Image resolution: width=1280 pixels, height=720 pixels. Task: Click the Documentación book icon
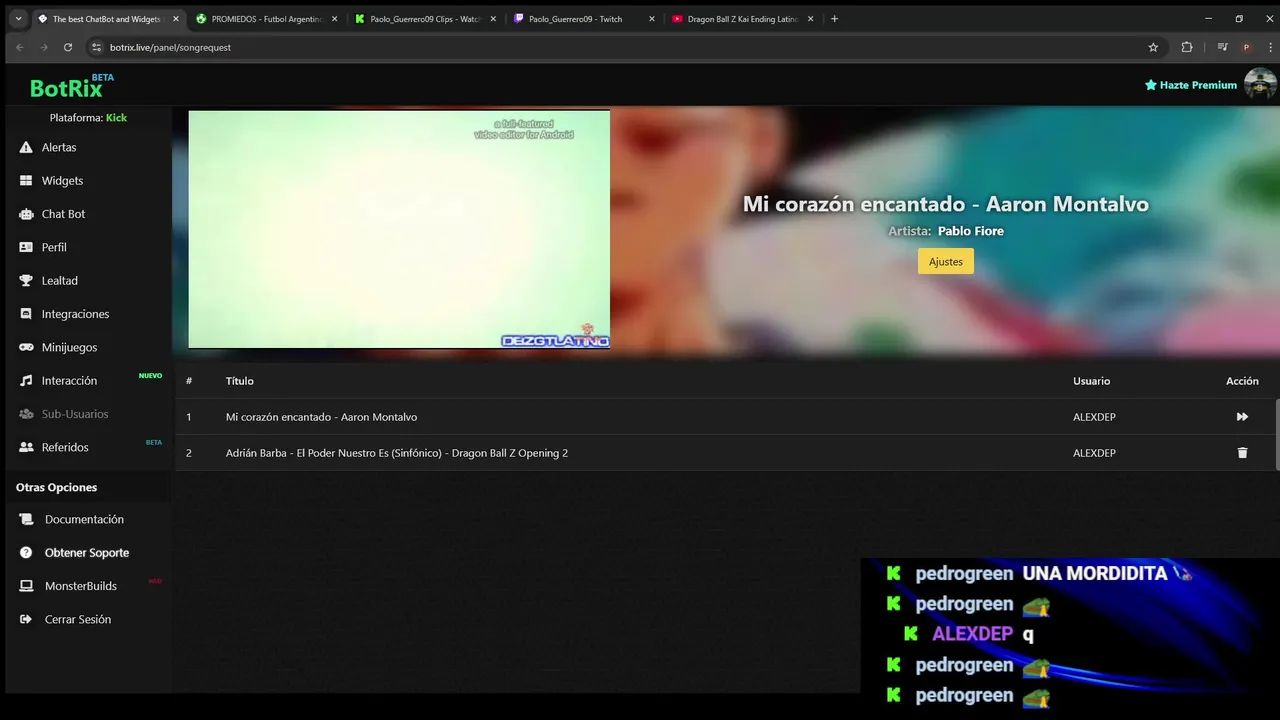pyautogui.click(x=26, y=519)
